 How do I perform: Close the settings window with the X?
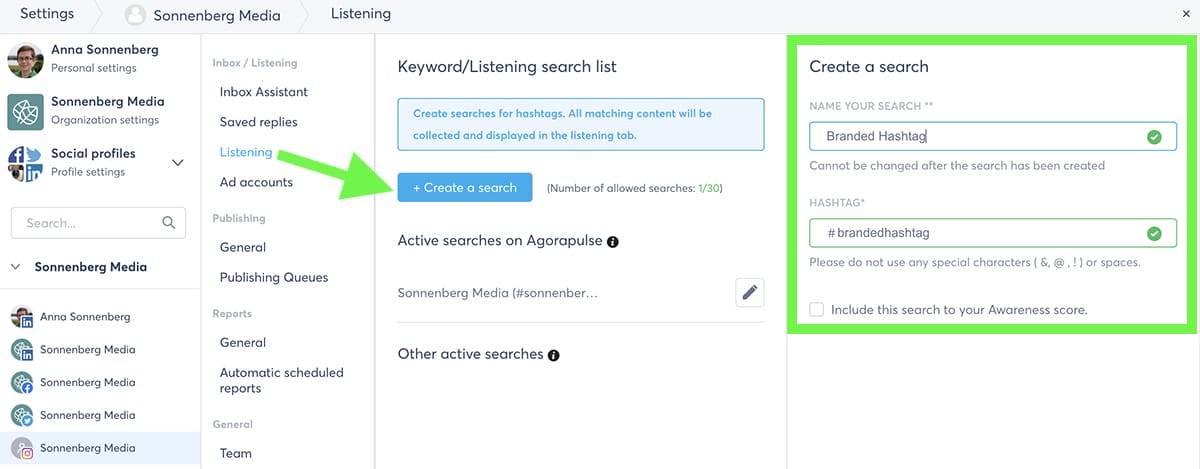pos(1186,15)
